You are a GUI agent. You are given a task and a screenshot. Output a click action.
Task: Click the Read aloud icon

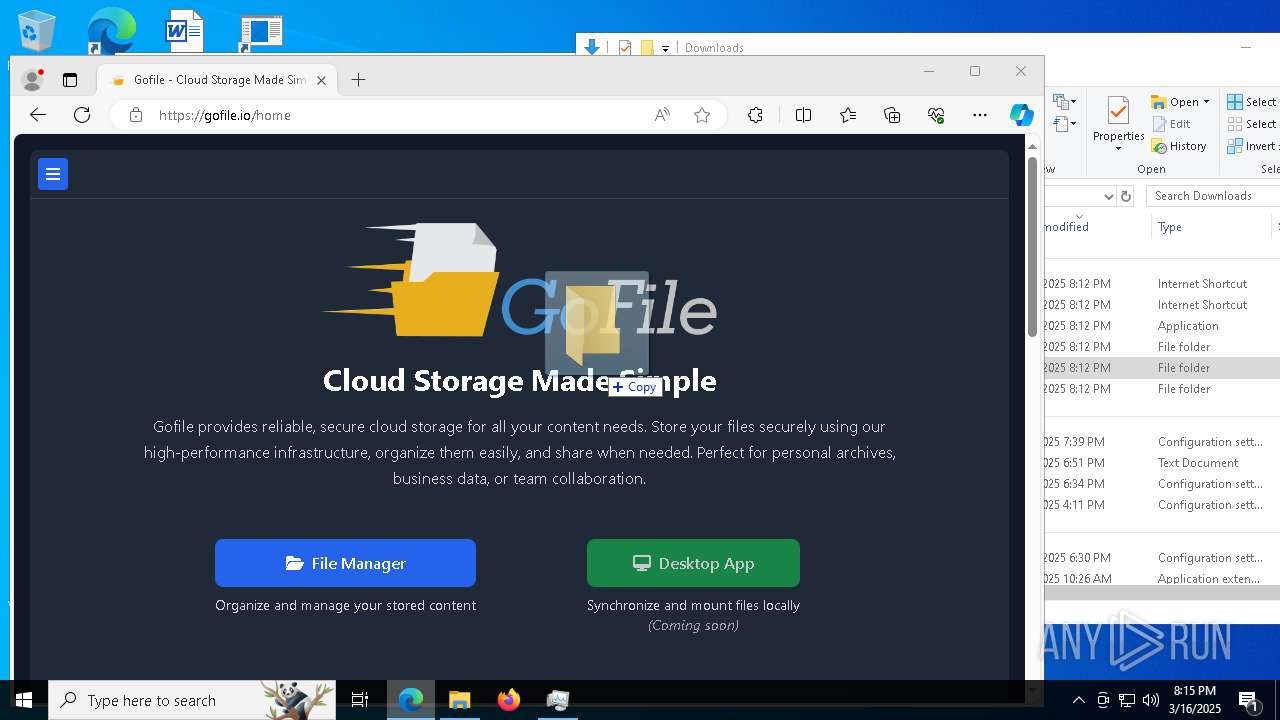662,115
